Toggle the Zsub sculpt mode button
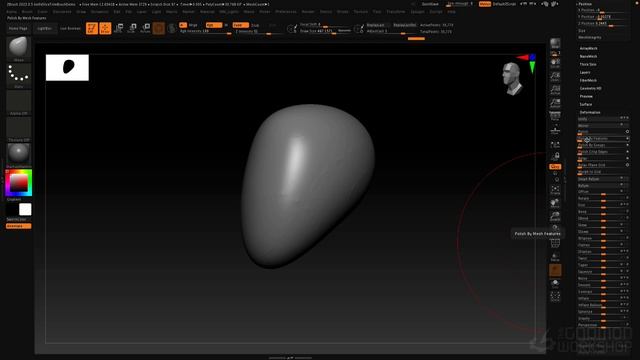This screenshot has width=640, height=360. (x=255, y=25)
